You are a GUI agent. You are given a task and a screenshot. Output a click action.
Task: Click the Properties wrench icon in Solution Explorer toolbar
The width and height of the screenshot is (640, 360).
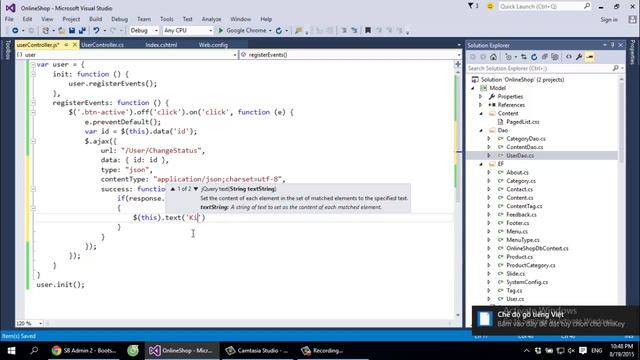coord(579,57)
